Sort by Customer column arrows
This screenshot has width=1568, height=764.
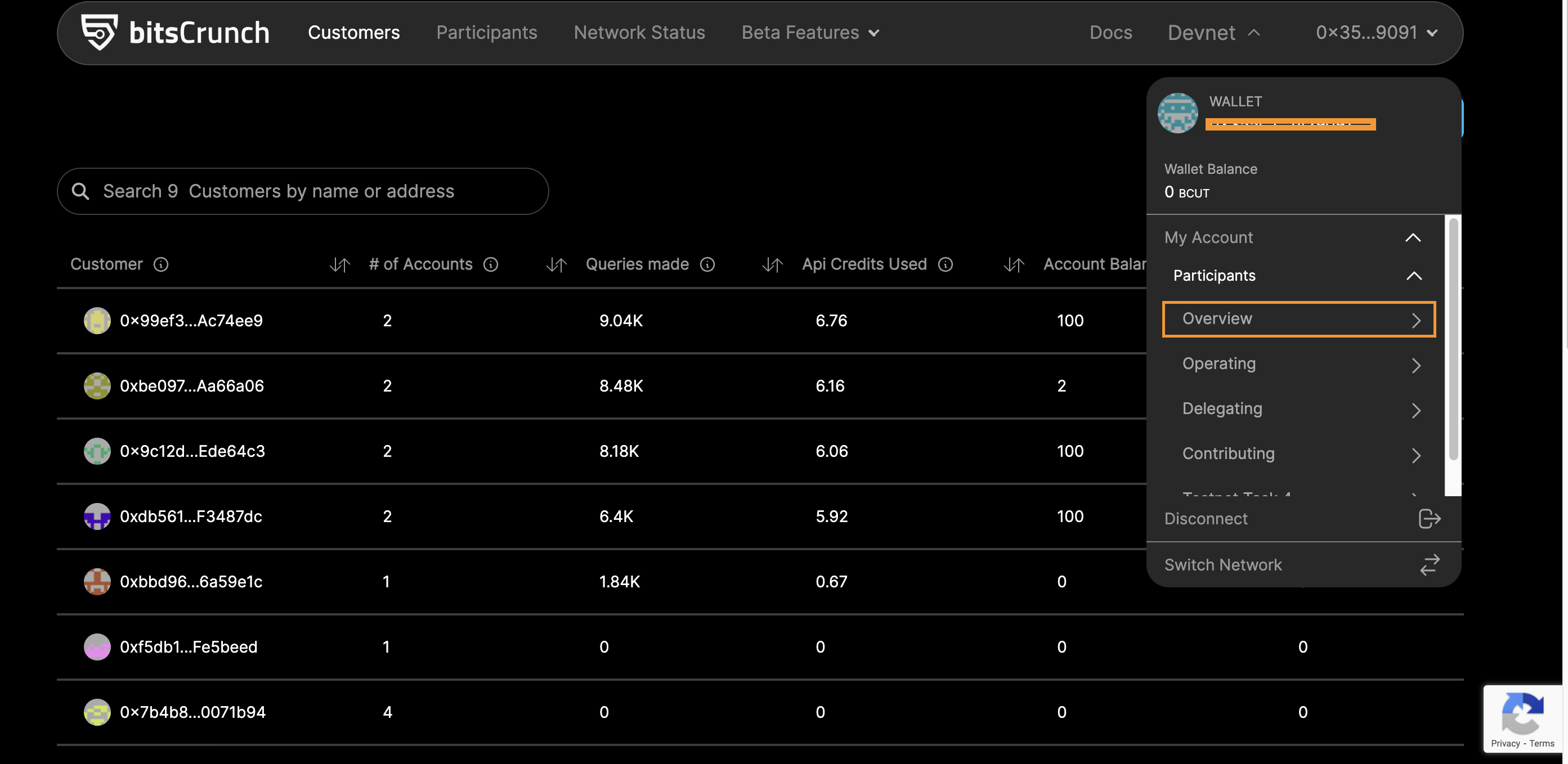339,264
